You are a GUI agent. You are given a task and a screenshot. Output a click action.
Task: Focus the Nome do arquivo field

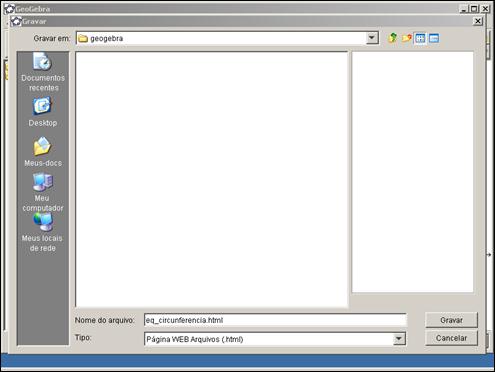(275, 320)
